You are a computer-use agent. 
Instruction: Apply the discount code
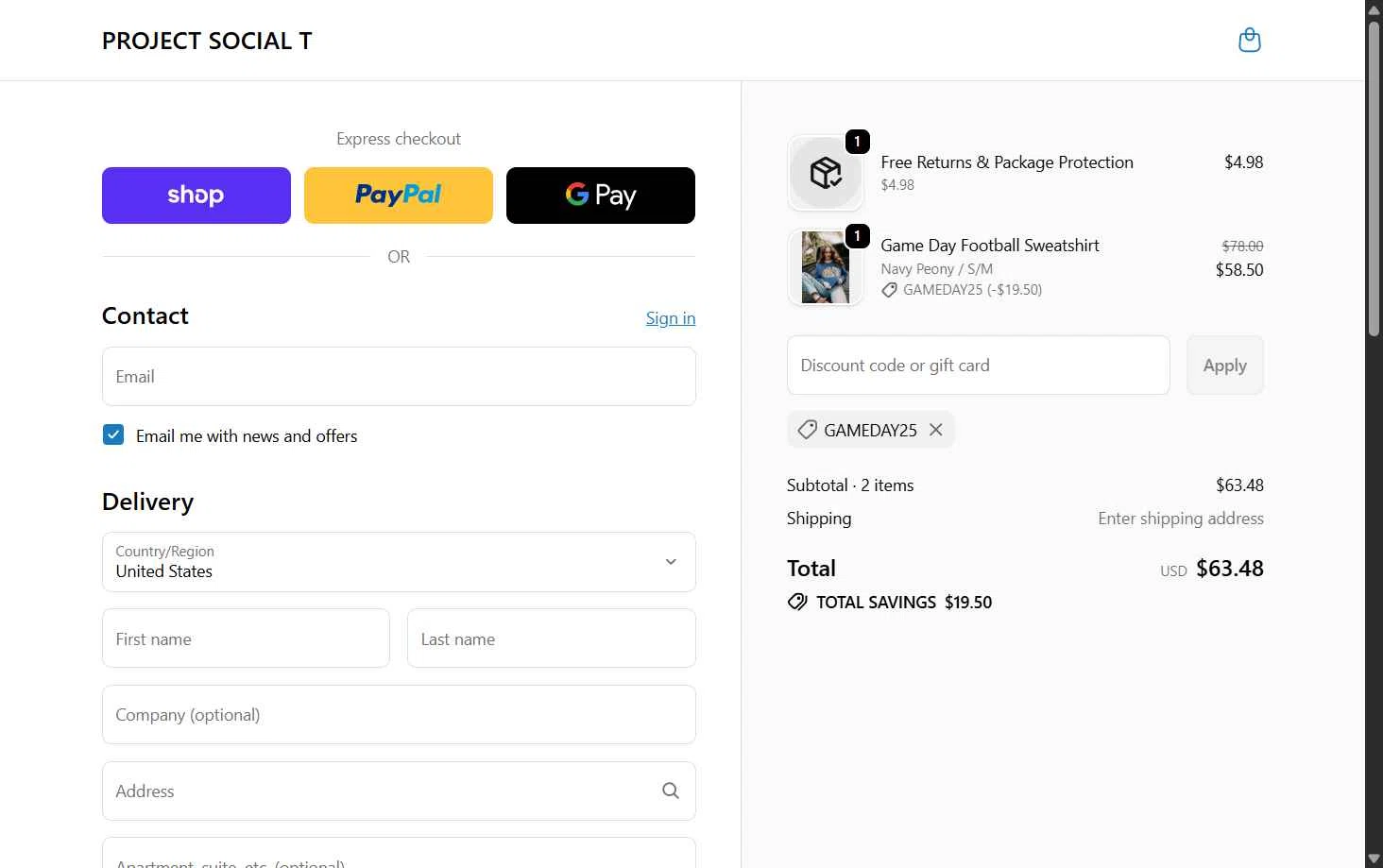coord(1225,366)
